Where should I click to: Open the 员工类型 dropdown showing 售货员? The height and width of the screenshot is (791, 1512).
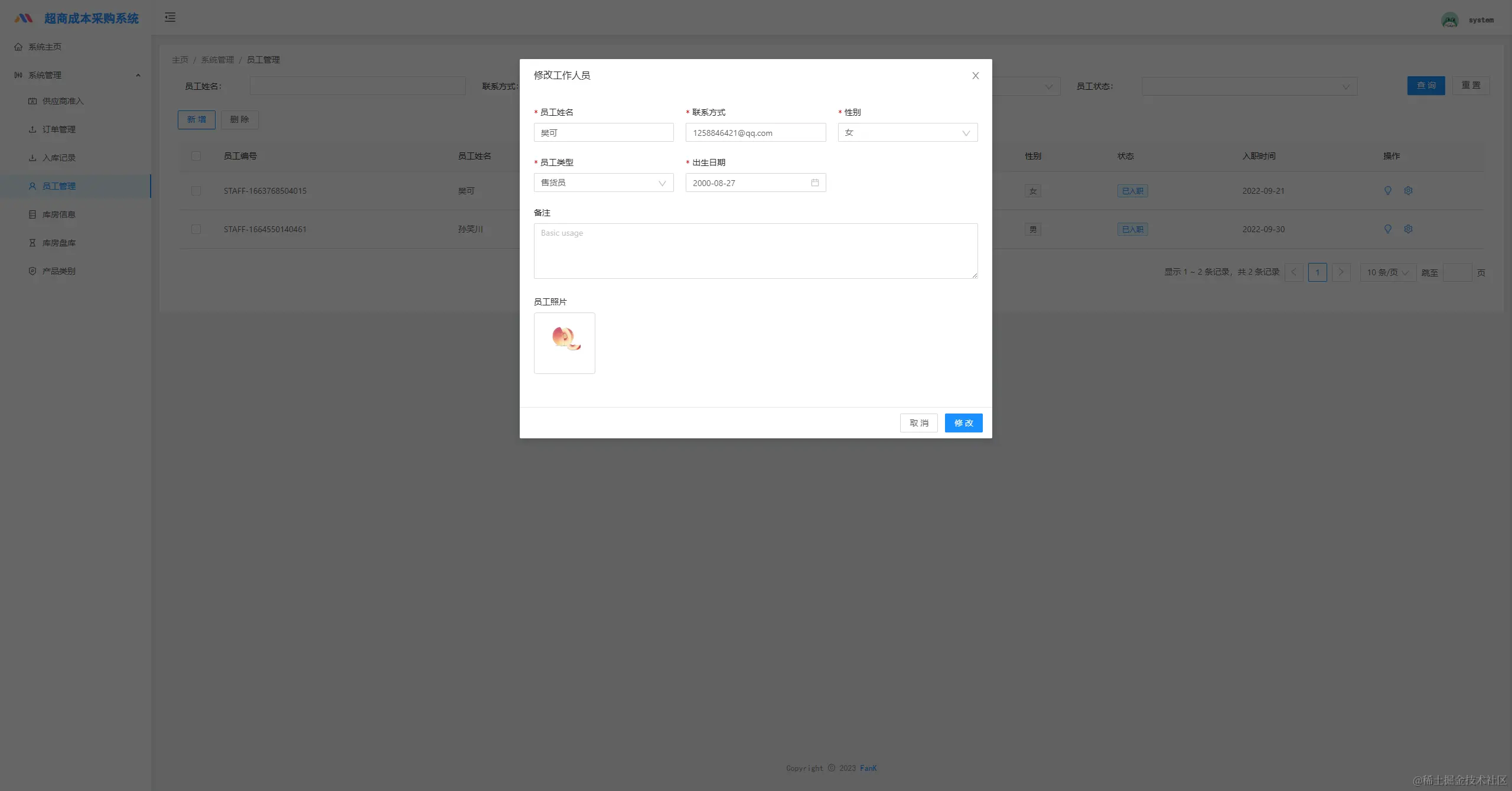[x=603, y=183]
